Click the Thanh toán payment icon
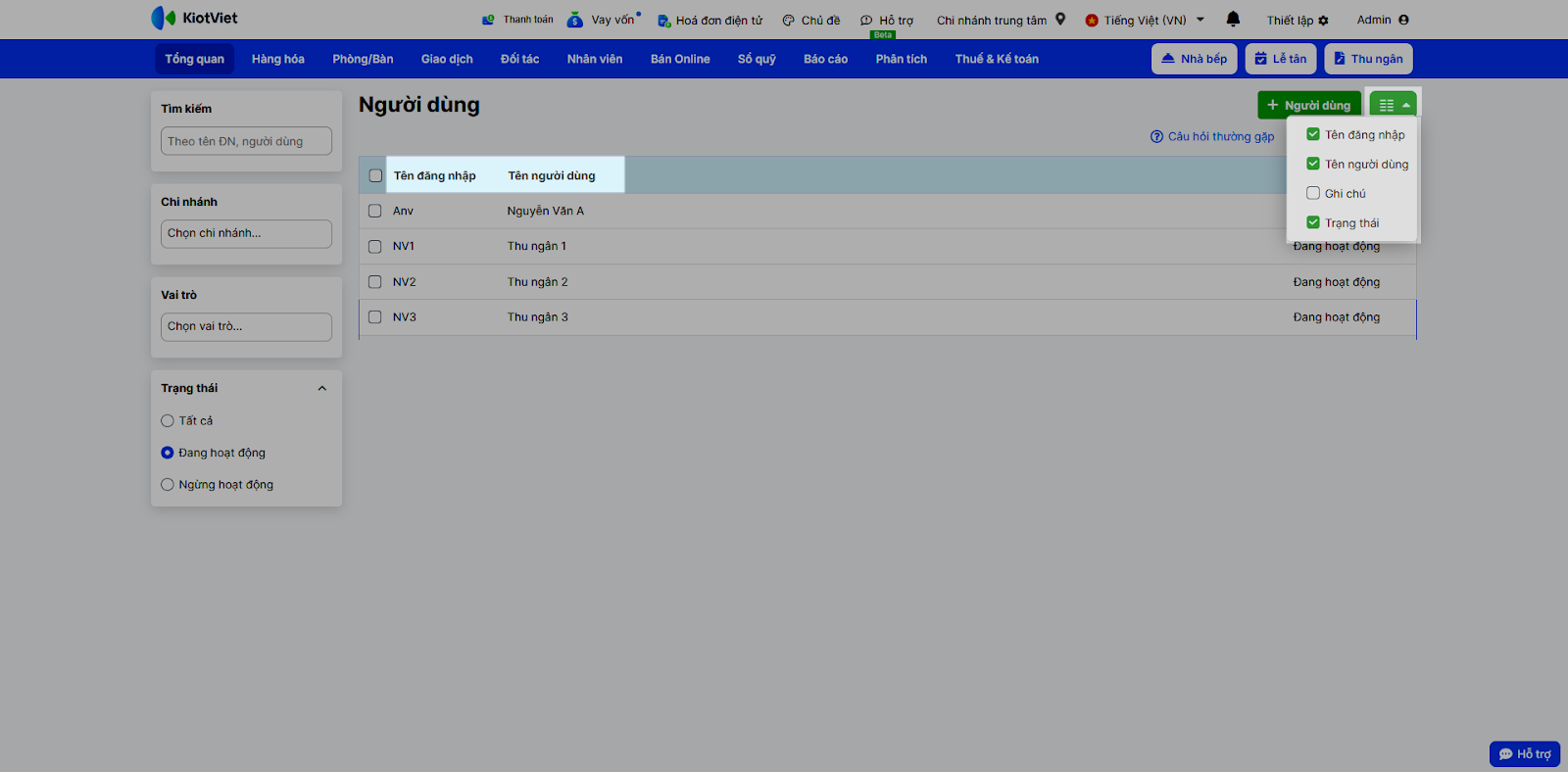Image resolution: width=1568 pixels, height=772 pixels. pyautogui.click(x=488, y=20)
